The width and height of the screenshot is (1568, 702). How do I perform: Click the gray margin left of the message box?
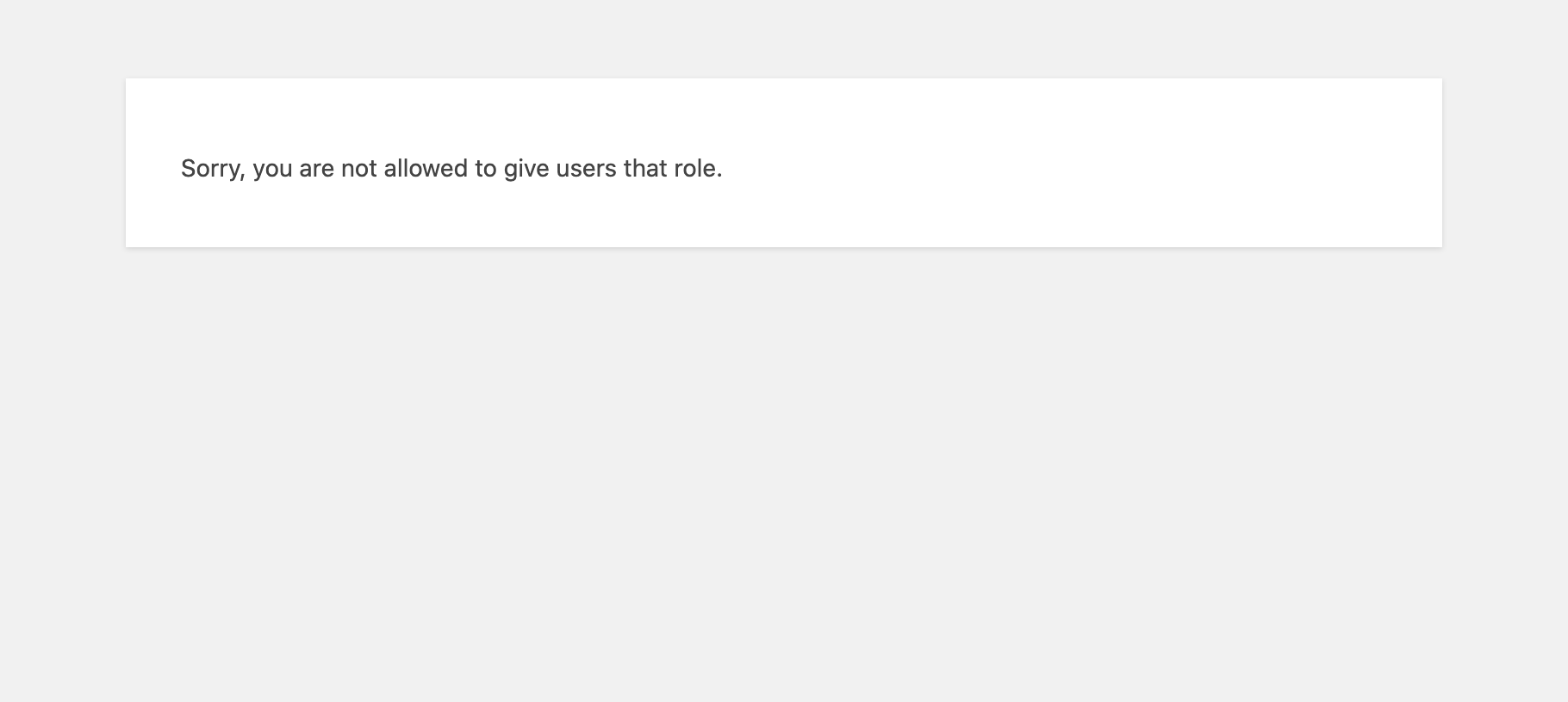point(62,164)
